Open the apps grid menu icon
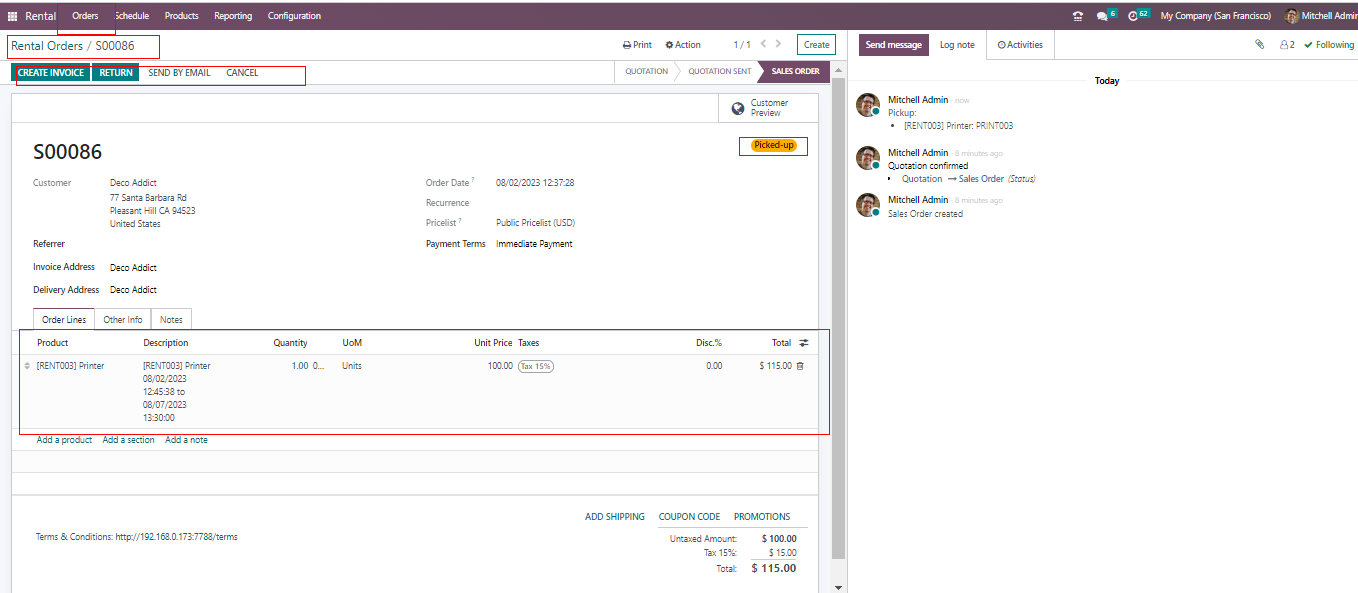Viewport: 1358px width, 593px height. click(x=12, y=16)
